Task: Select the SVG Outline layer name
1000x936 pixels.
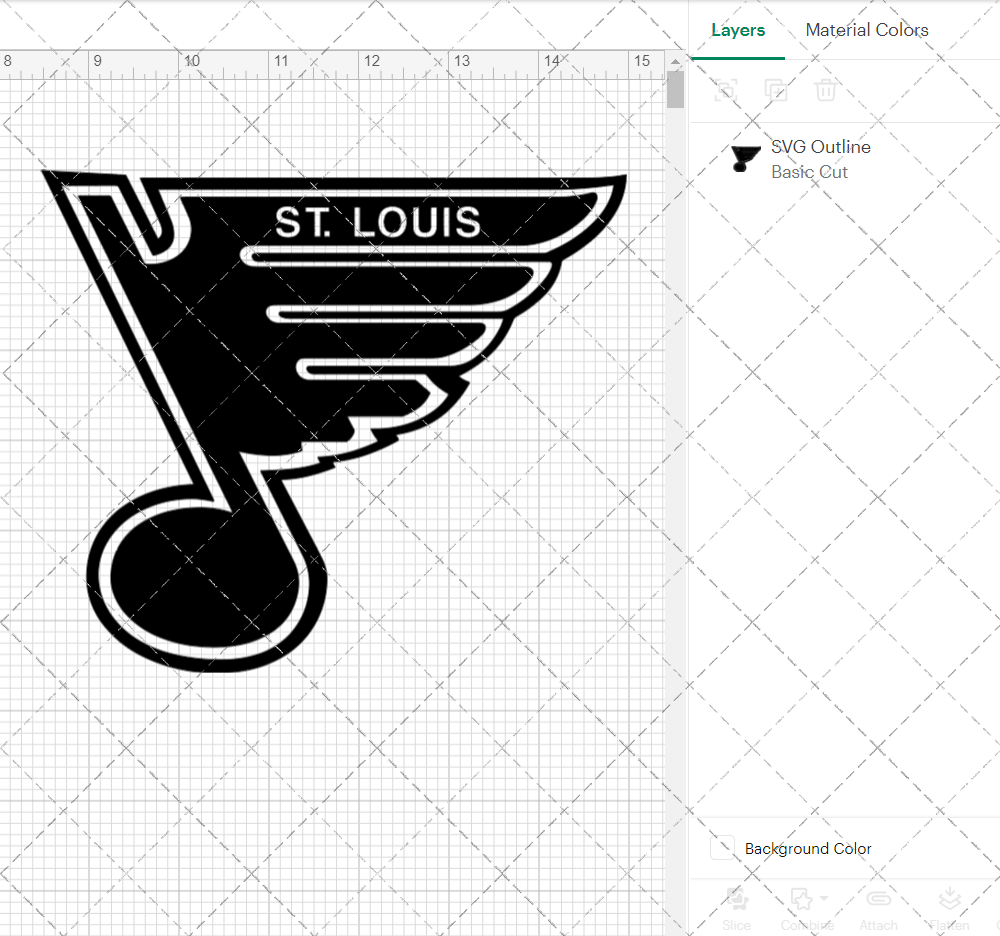Action: tap(821, 147)
